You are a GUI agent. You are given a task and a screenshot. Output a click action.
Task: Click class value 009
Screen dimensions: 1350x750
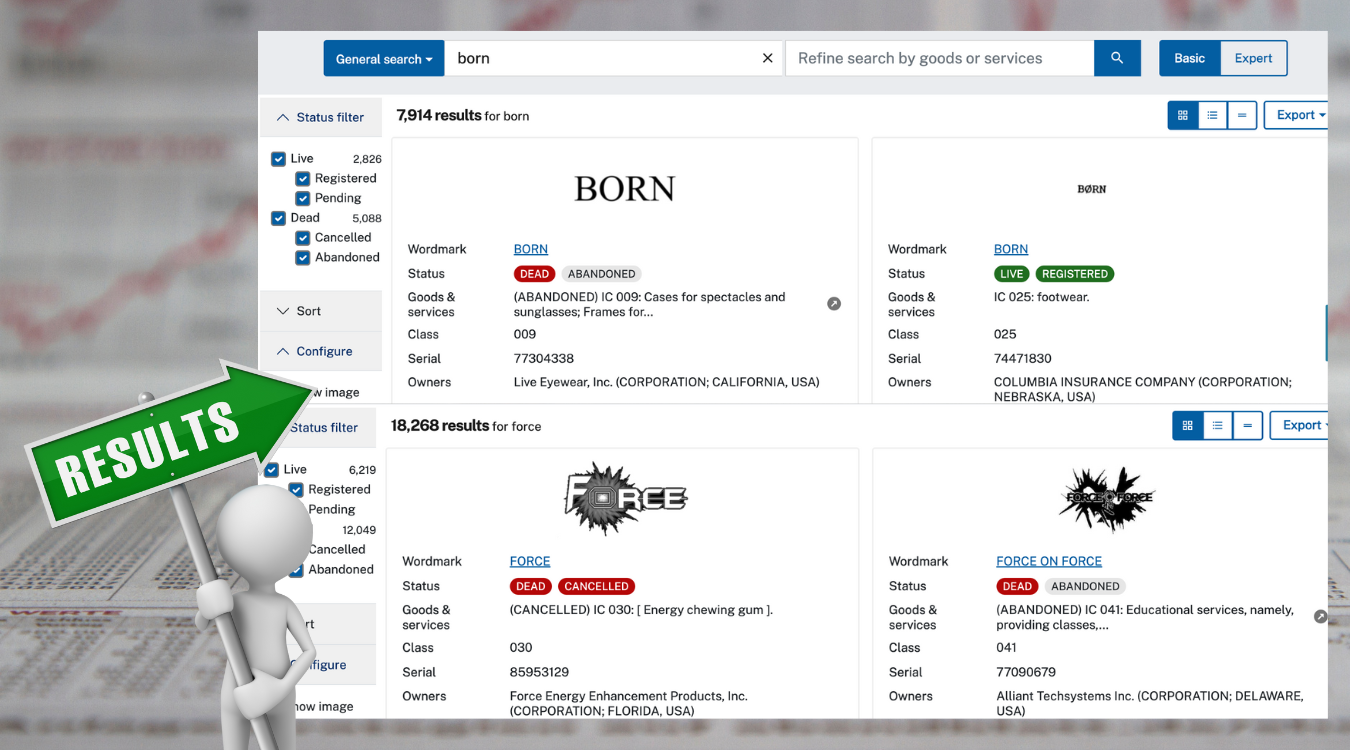(x=525, y=334)
